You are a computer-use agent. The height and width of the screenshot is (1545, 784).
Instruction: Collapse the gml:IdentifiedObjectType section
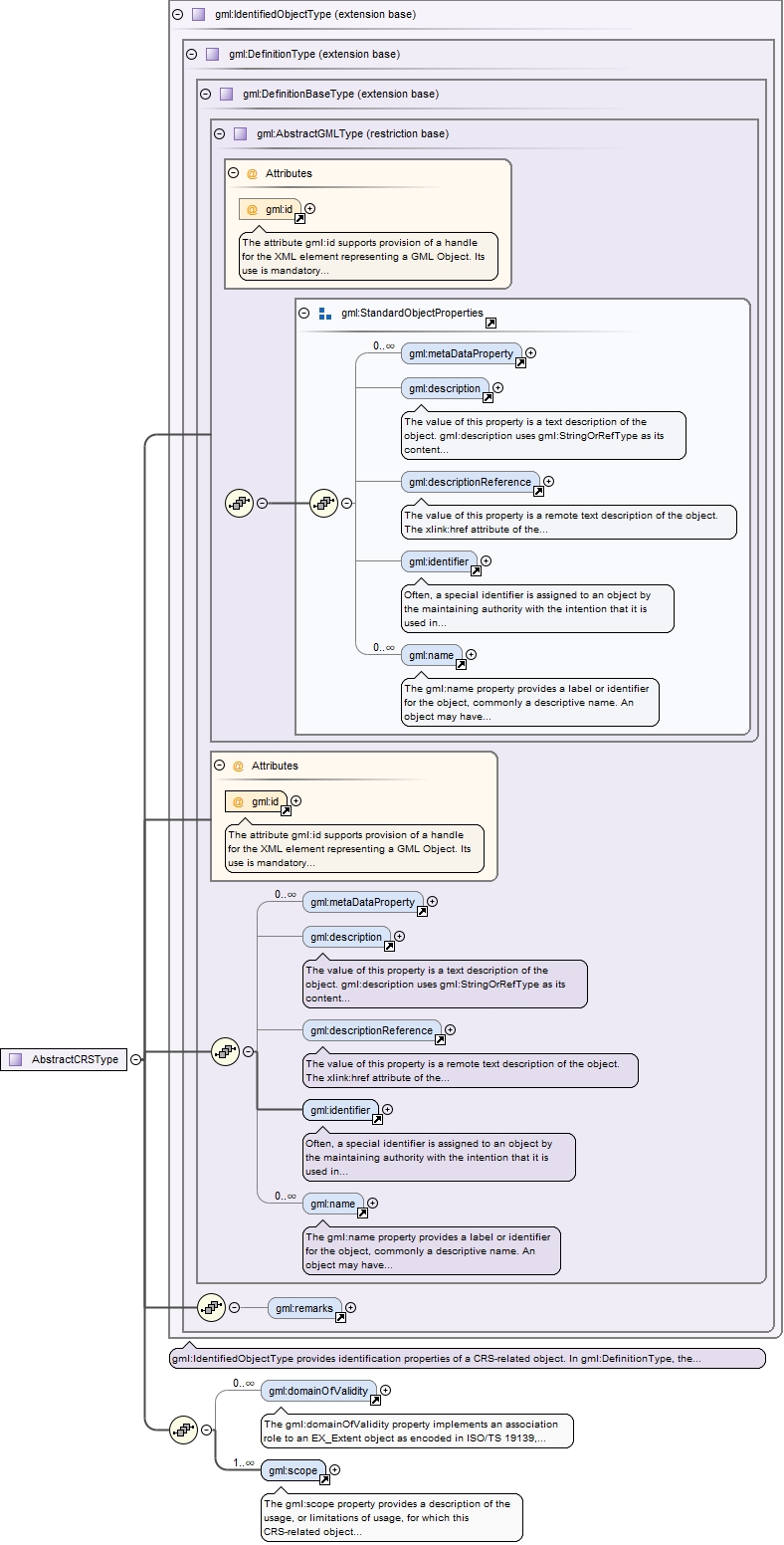[x=178, y=15]
